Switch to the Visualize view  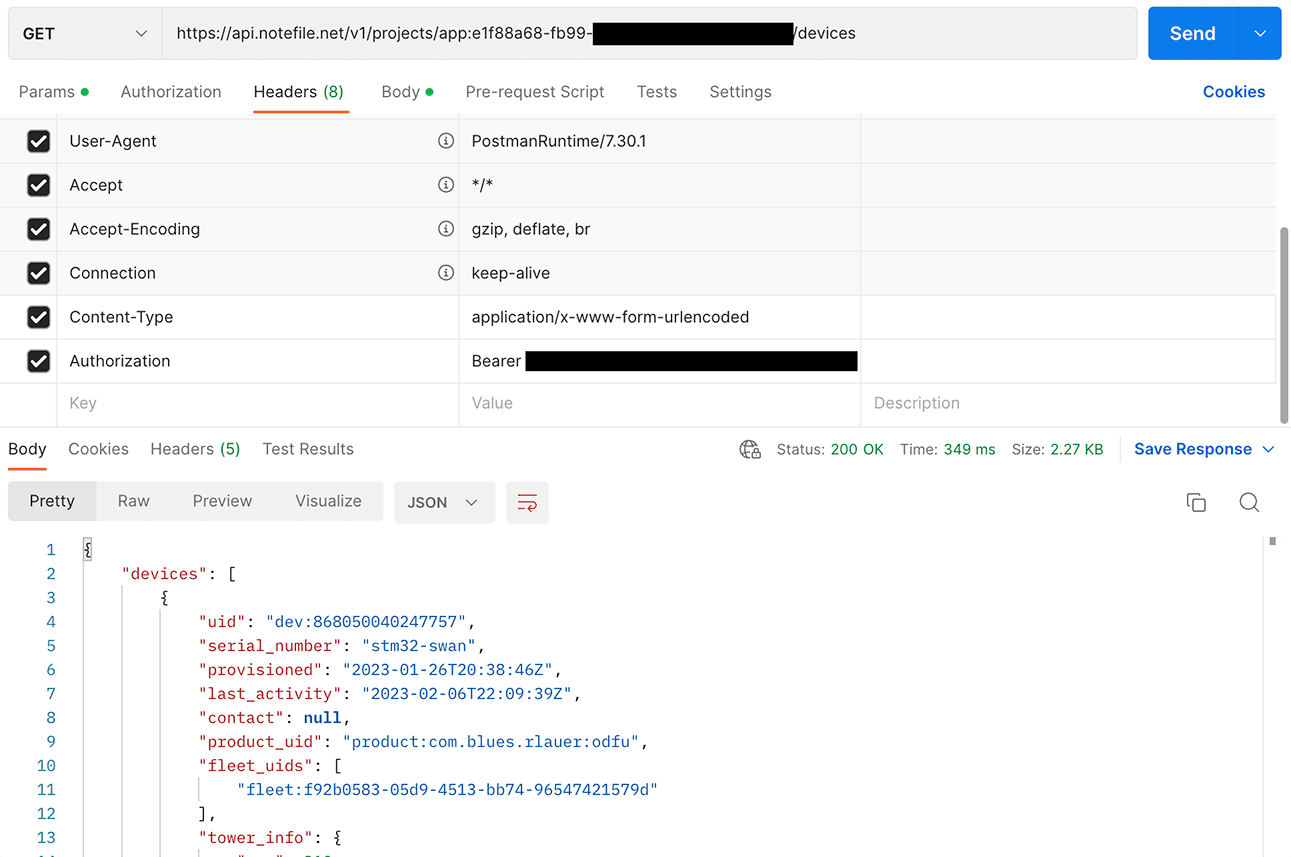point(328,502)
